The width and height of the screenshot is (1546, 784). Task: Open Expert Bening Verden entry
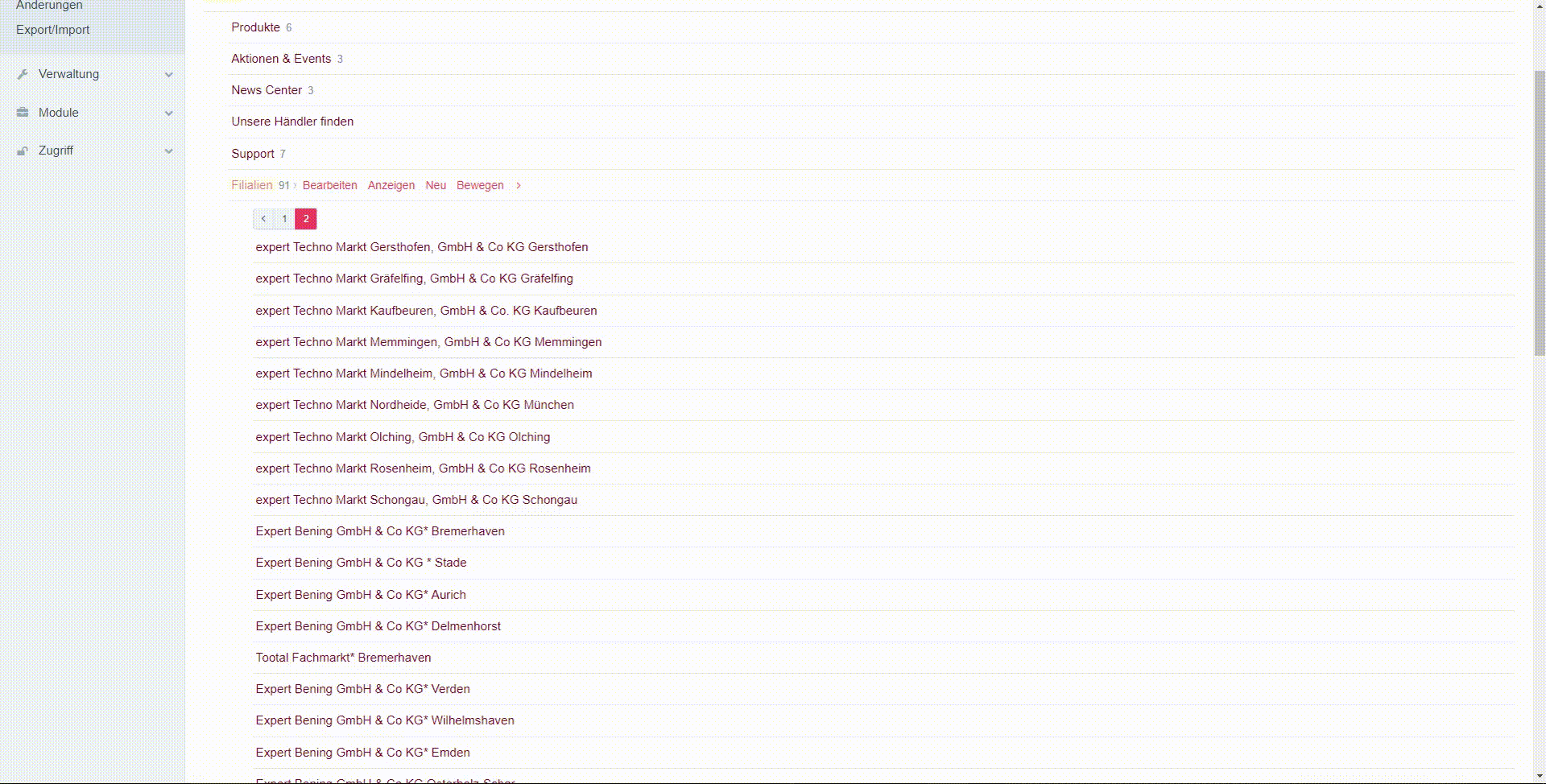click(x=363, y=689)
